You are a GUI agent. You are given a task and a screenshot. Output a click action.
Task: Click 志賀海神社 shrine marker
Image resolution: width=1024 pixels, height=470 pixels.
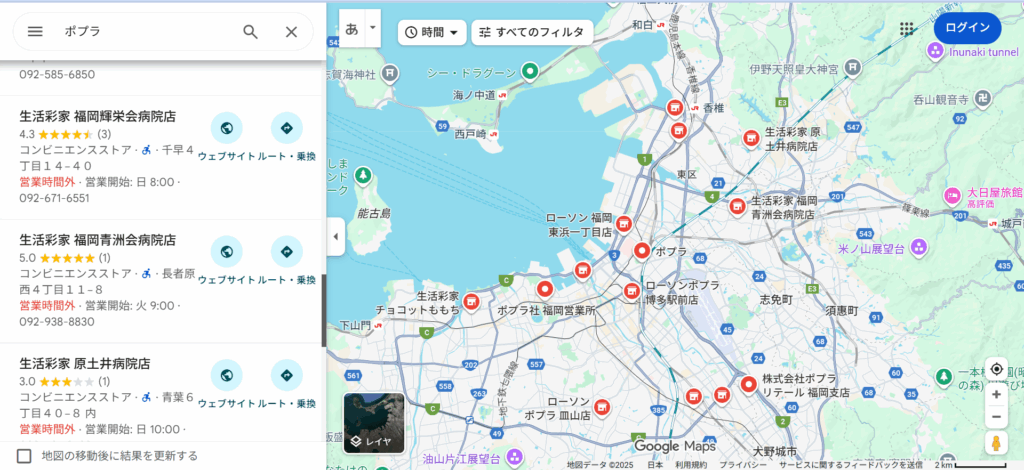pos(389,72)
